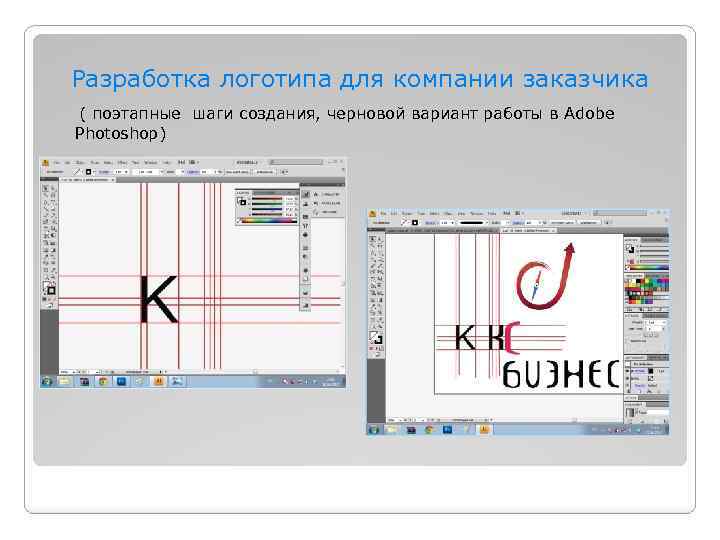The image size is (720, 540).
Task: Open the Window menu in right Illustrator window
Action: click(x=477, y=214)
